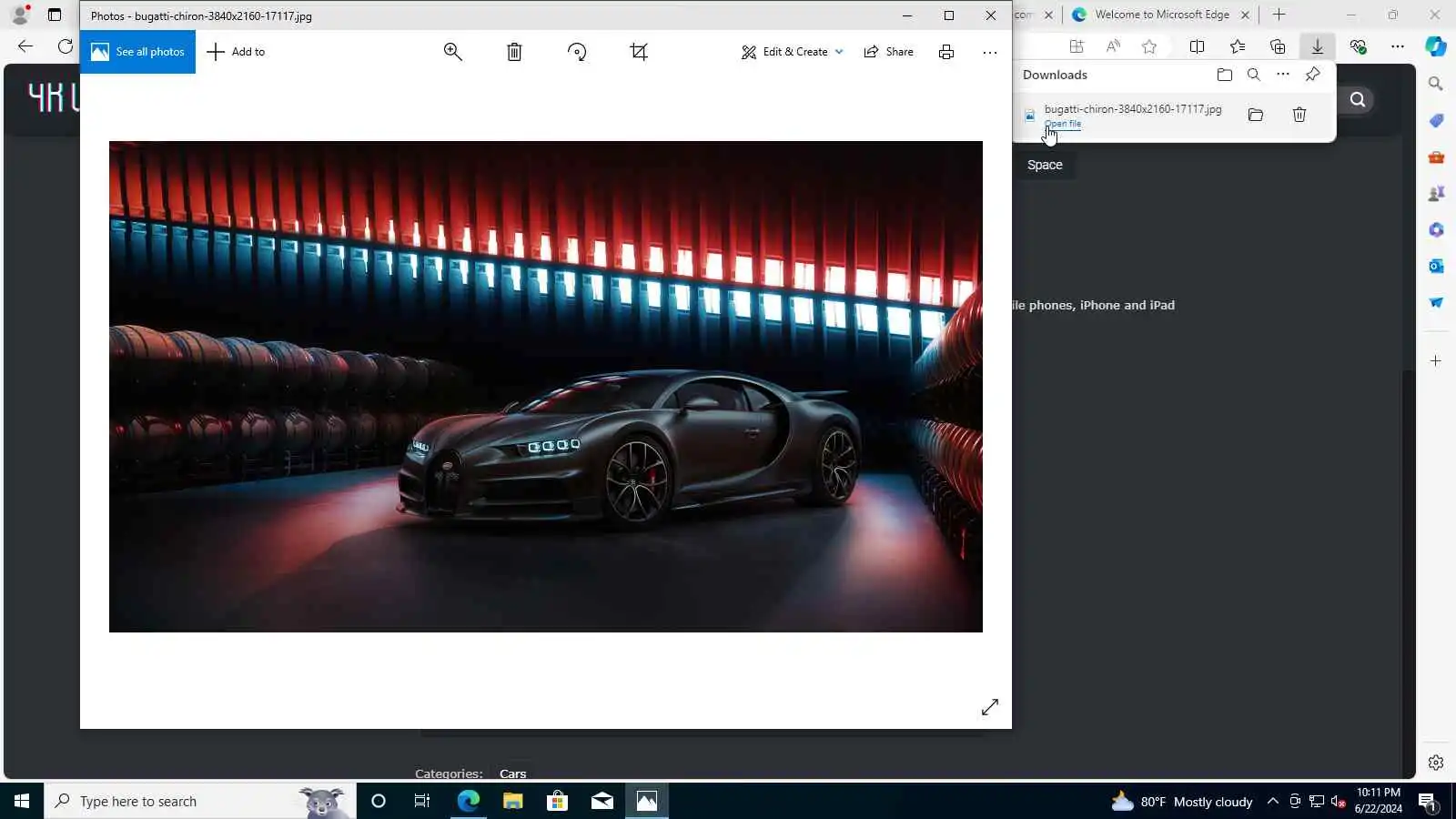
Task: Open the Windows Start menu
Action: click(22, 801)
